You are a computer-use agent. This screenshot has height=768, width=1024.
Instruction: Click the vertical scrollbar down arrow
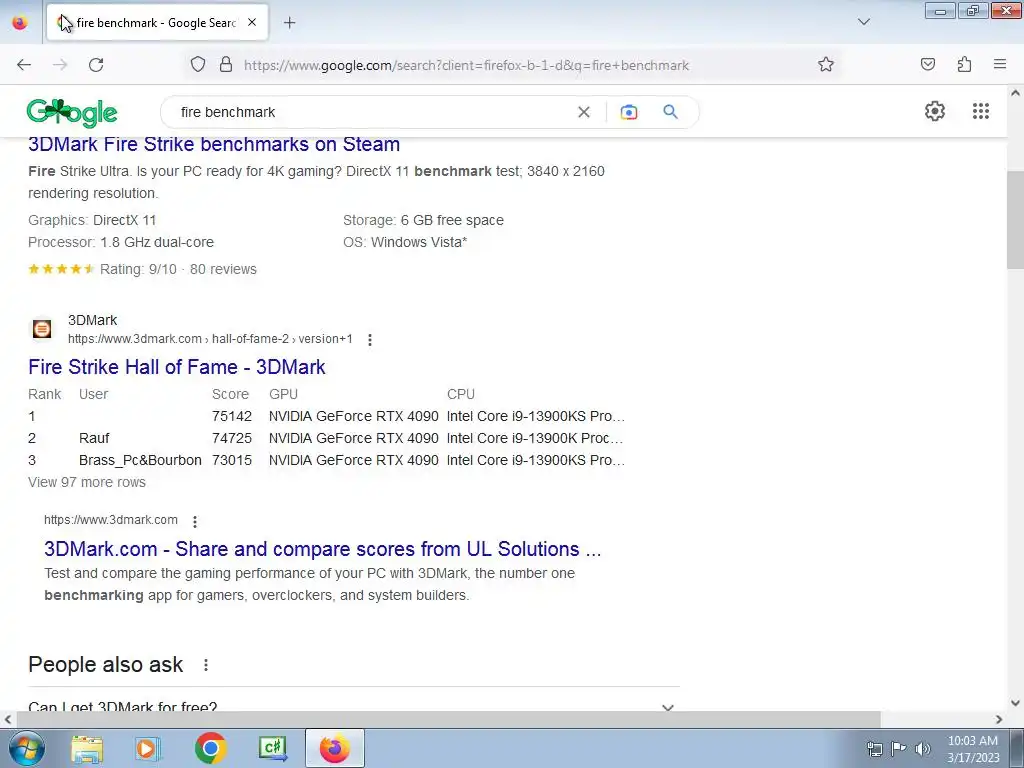pos(1015,703)
